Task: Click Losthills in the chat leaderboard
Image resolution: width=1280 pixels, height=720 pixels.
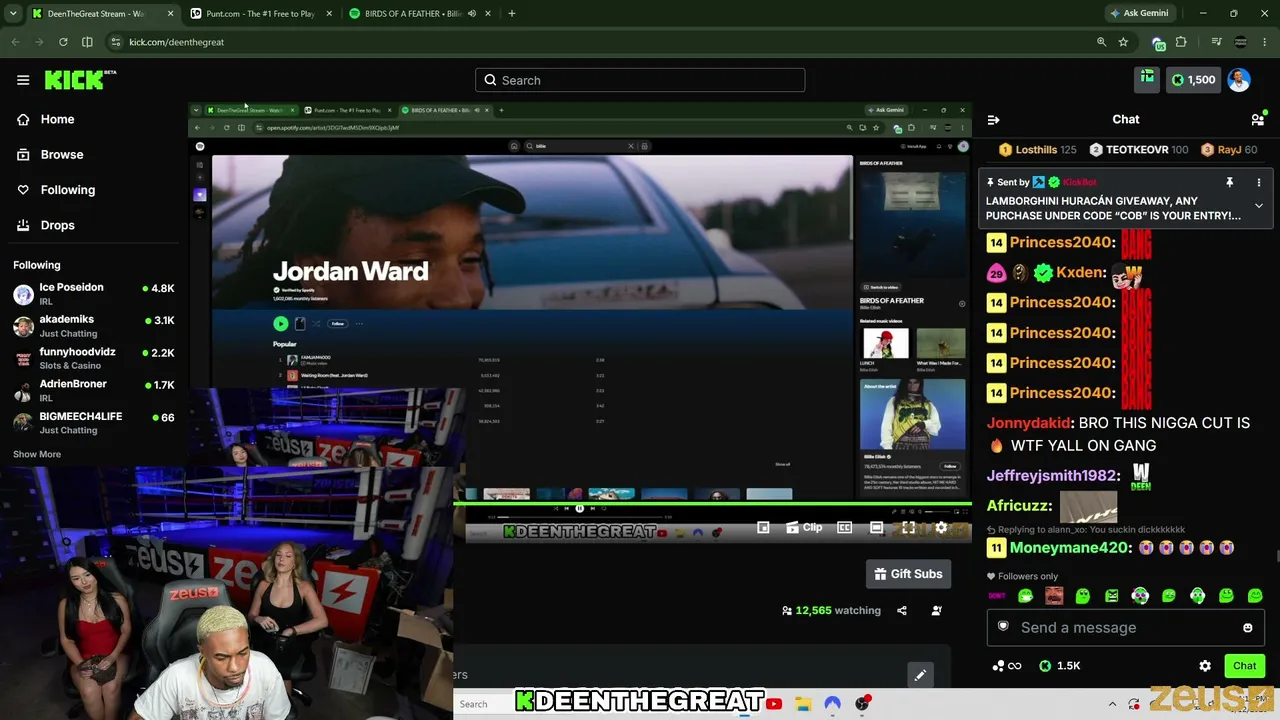Action: pos(1037,150)
